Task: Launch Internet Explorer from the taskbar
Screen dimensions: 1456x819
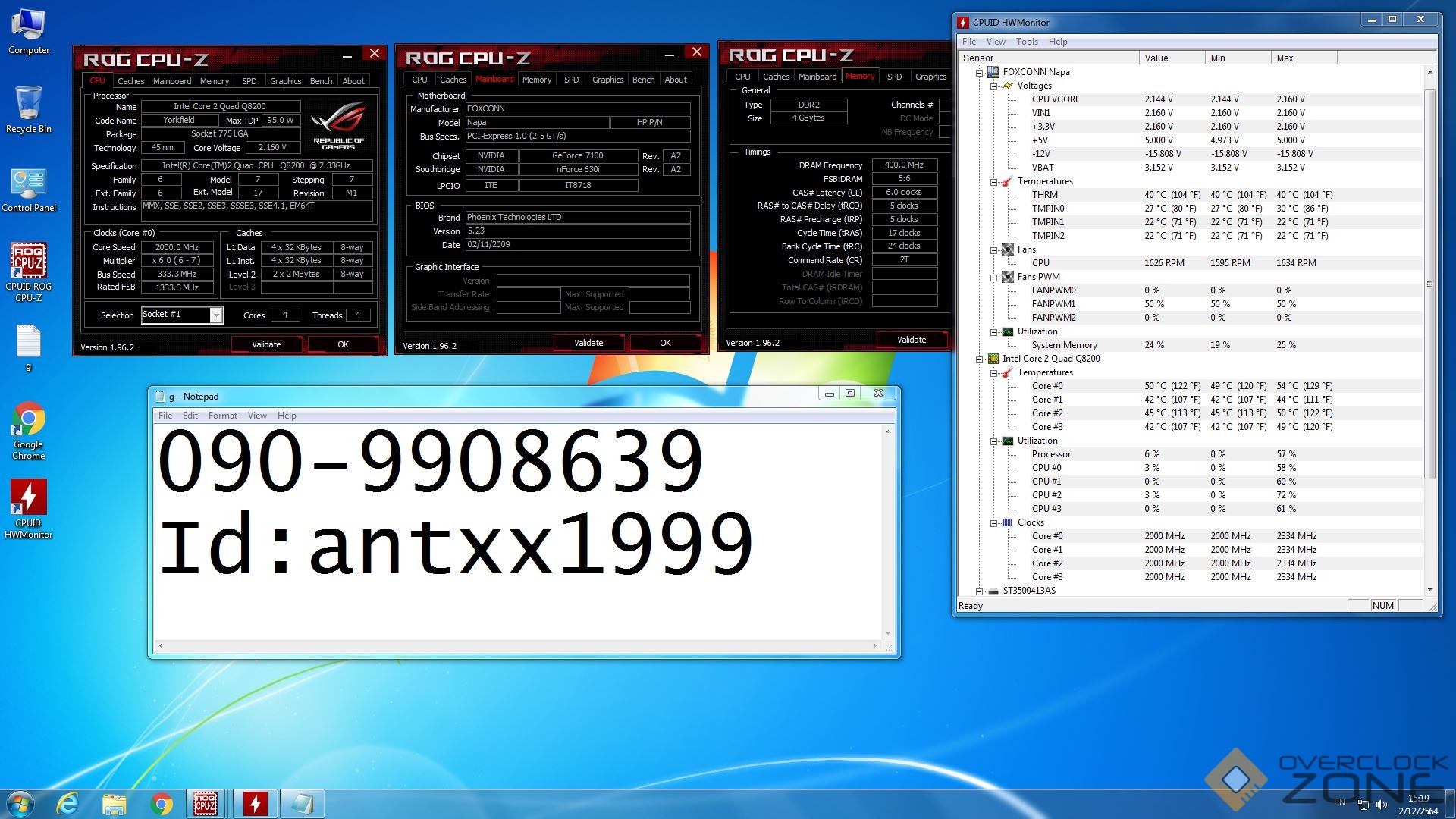Action: click(67, 804)
